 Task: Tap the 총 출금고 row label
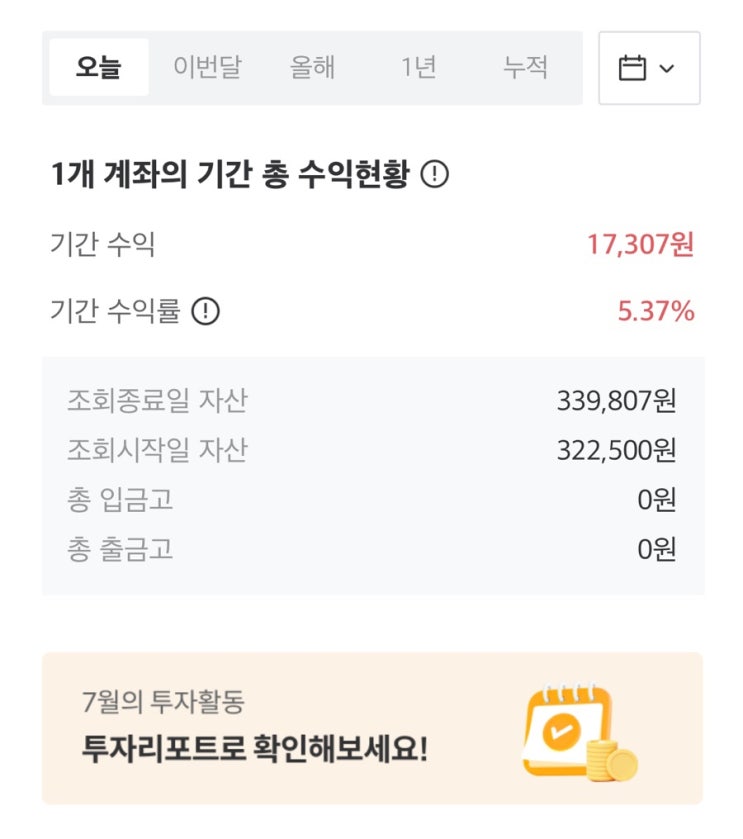[x=120, y=549]
